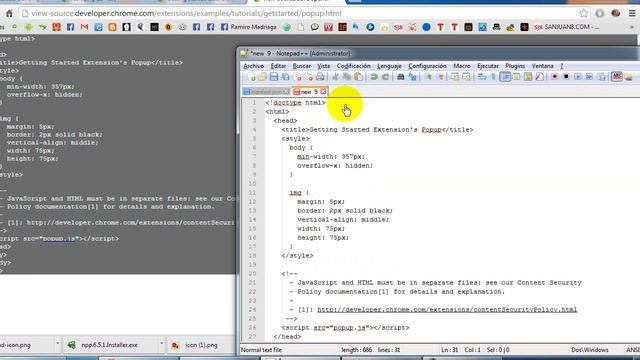The image size is (640, 360).
Task: Click the Chrome address bar URL
Action: [186, 13]
